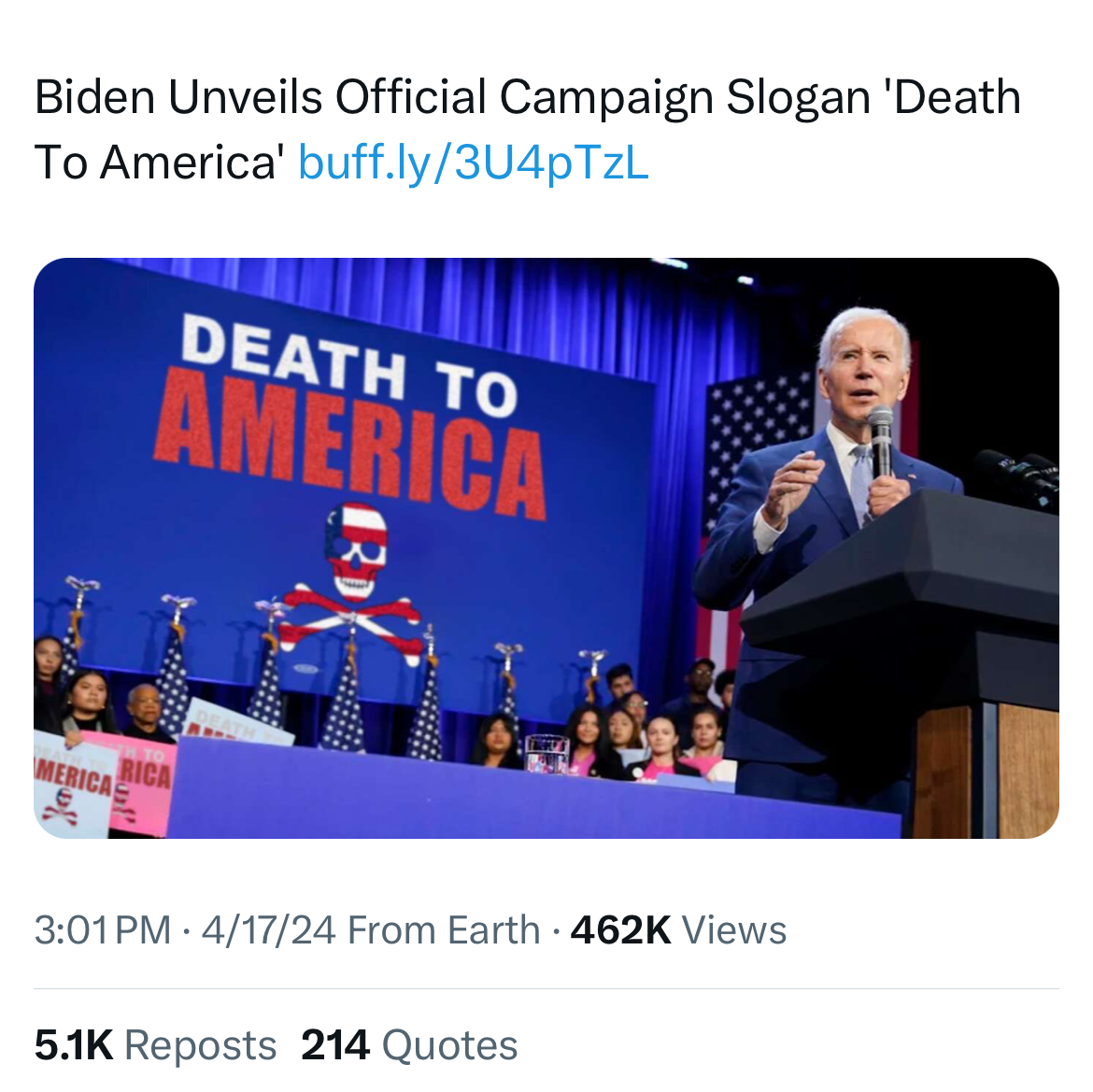Click the white "DEATH TO" banner text in photo

pos(348,362)
